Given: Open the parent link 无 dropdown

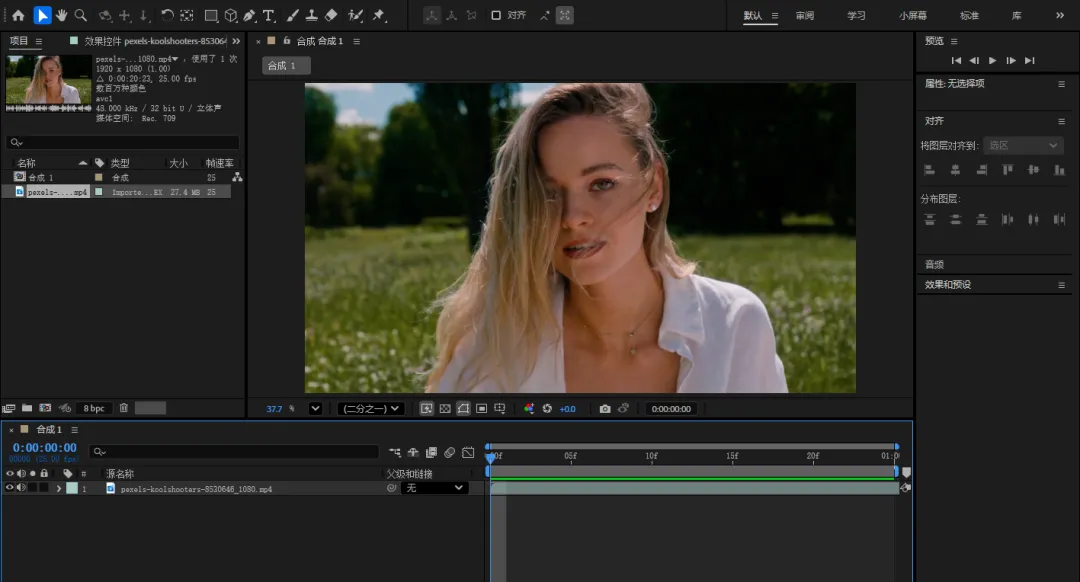Looking at the screenshot, I should tap(434, 488).
